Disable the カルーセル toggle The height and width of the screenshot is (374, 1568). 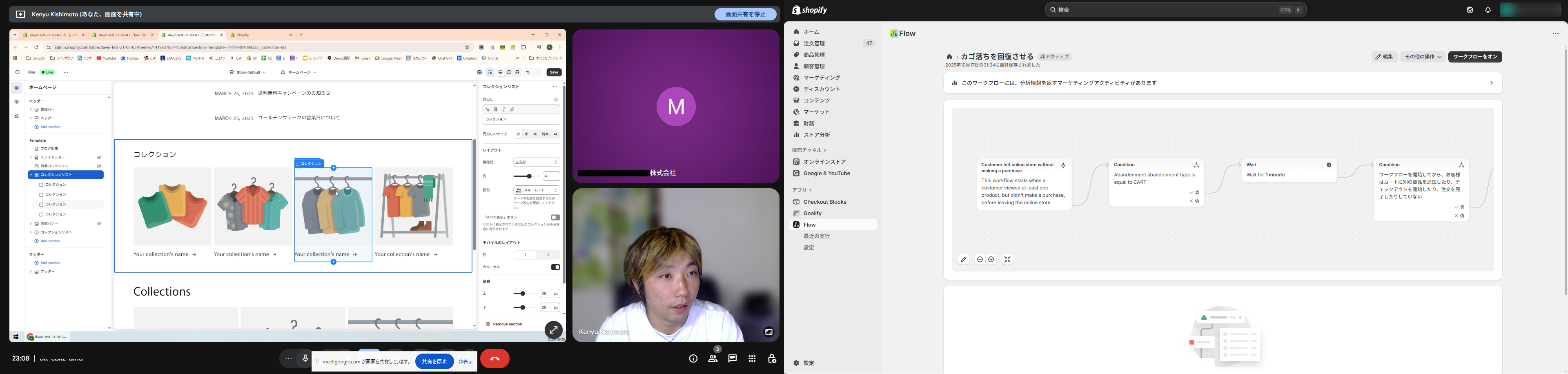pos(555,266)
